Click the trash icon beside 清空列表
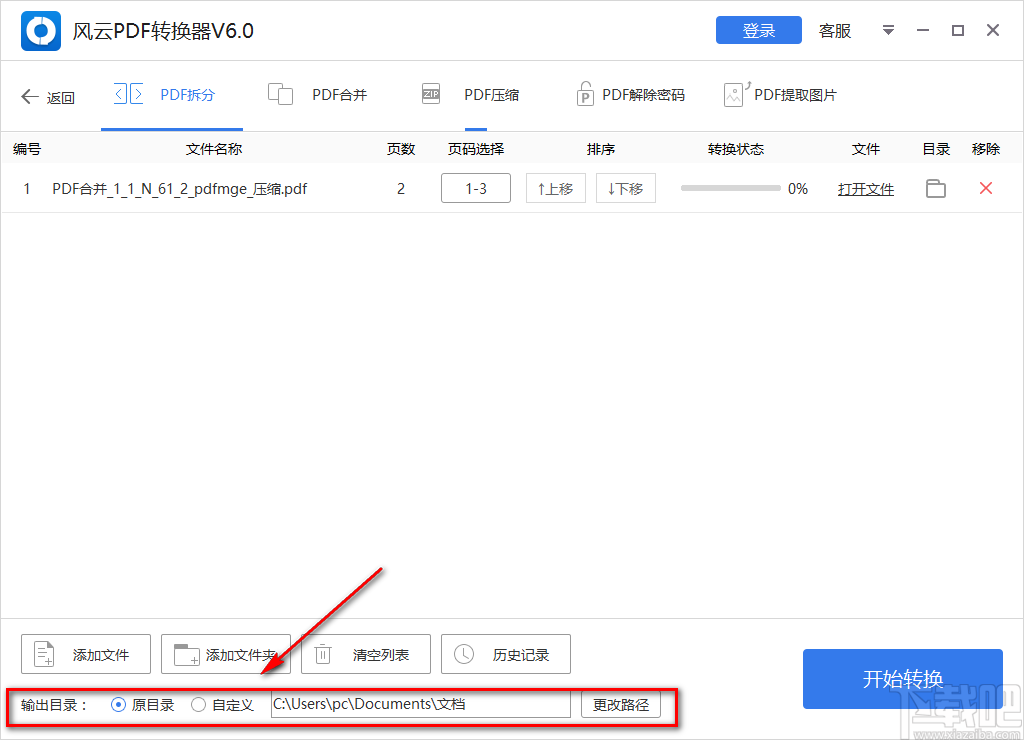The image size is (1024, 740). (322, 654)
